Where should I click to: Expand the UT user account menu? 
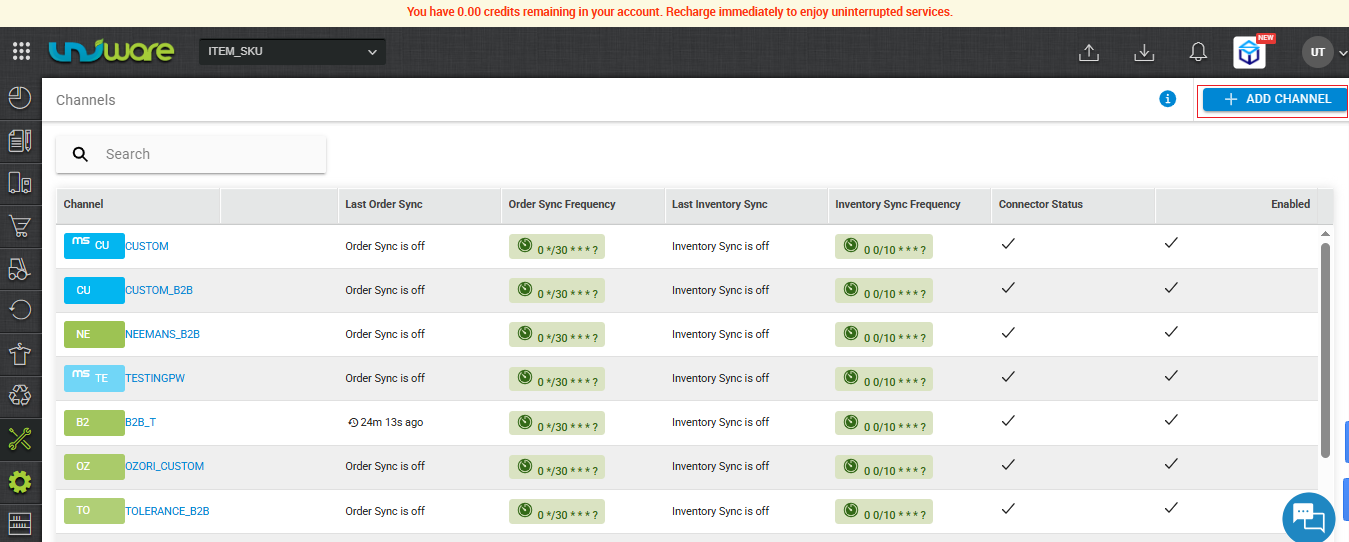[x=1324, y=52]
